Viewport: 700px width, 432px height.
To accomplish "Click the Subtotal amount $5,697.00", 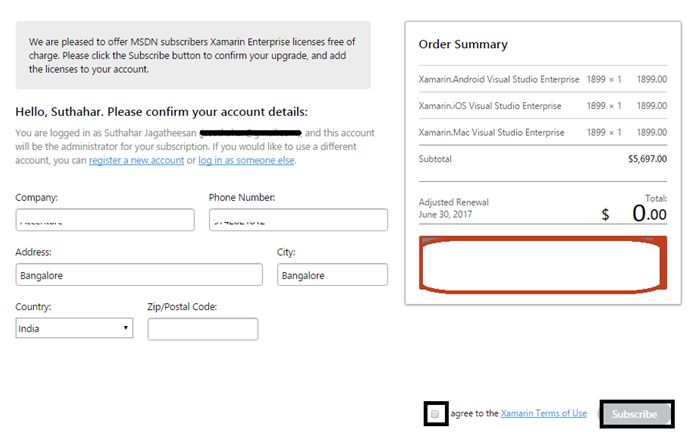I will tap(647, 159).
